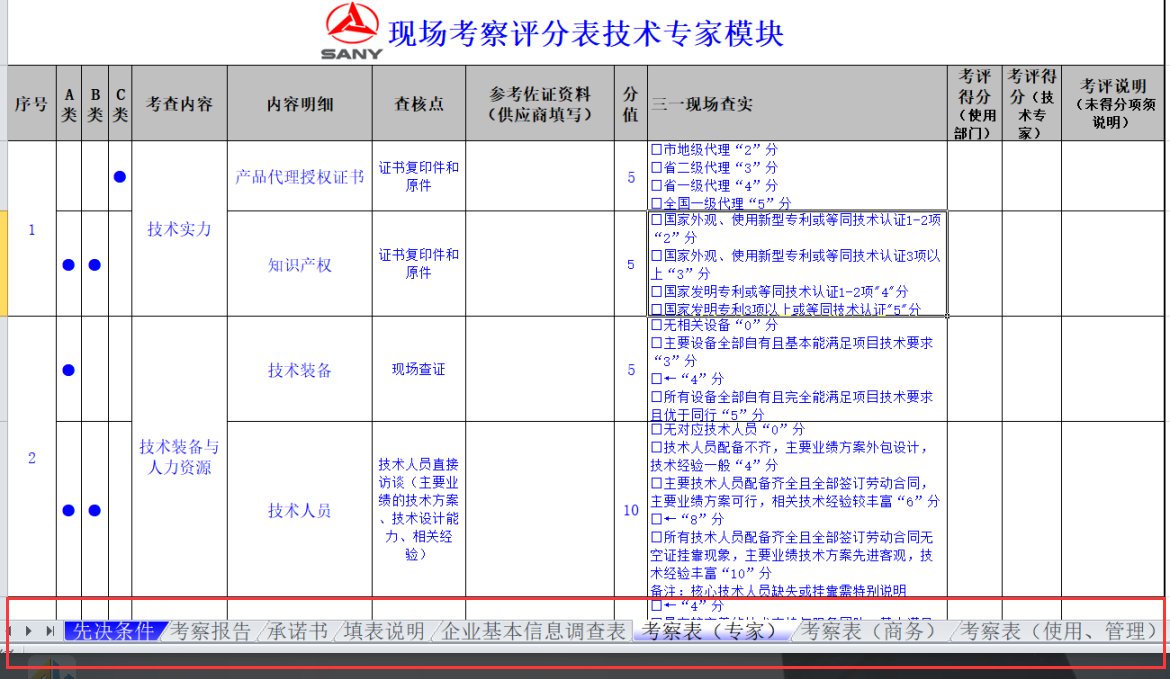The height and width of the screenshot is (679, 1170).
Task: Select the A类 blue dot in 技术装备 row
Action: 69,370
